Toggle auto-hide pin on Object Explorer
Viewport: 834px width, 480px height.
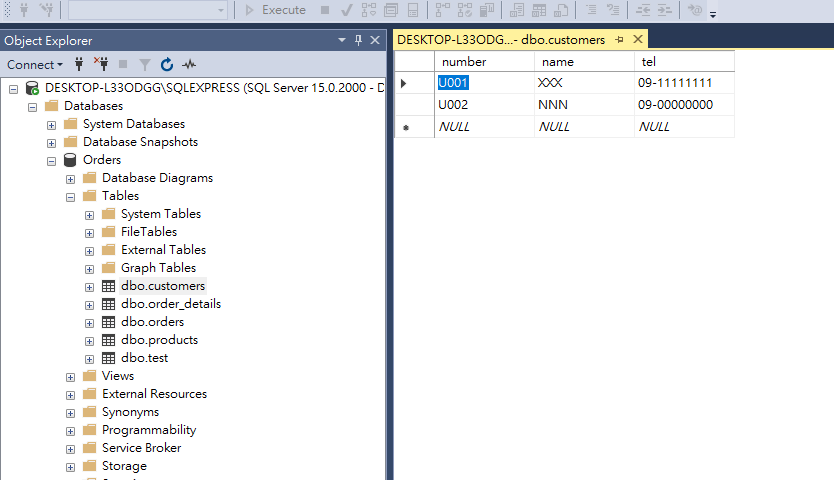(358, 40)
